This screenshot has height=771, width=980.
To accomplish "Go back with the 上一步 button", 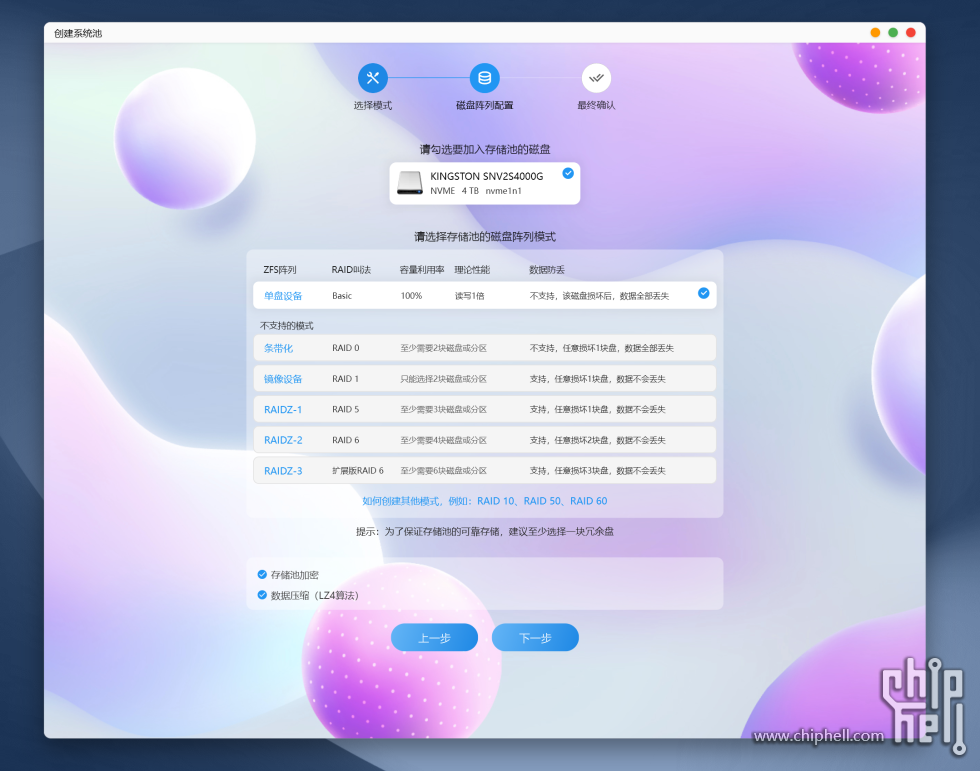I will (434, 637).
